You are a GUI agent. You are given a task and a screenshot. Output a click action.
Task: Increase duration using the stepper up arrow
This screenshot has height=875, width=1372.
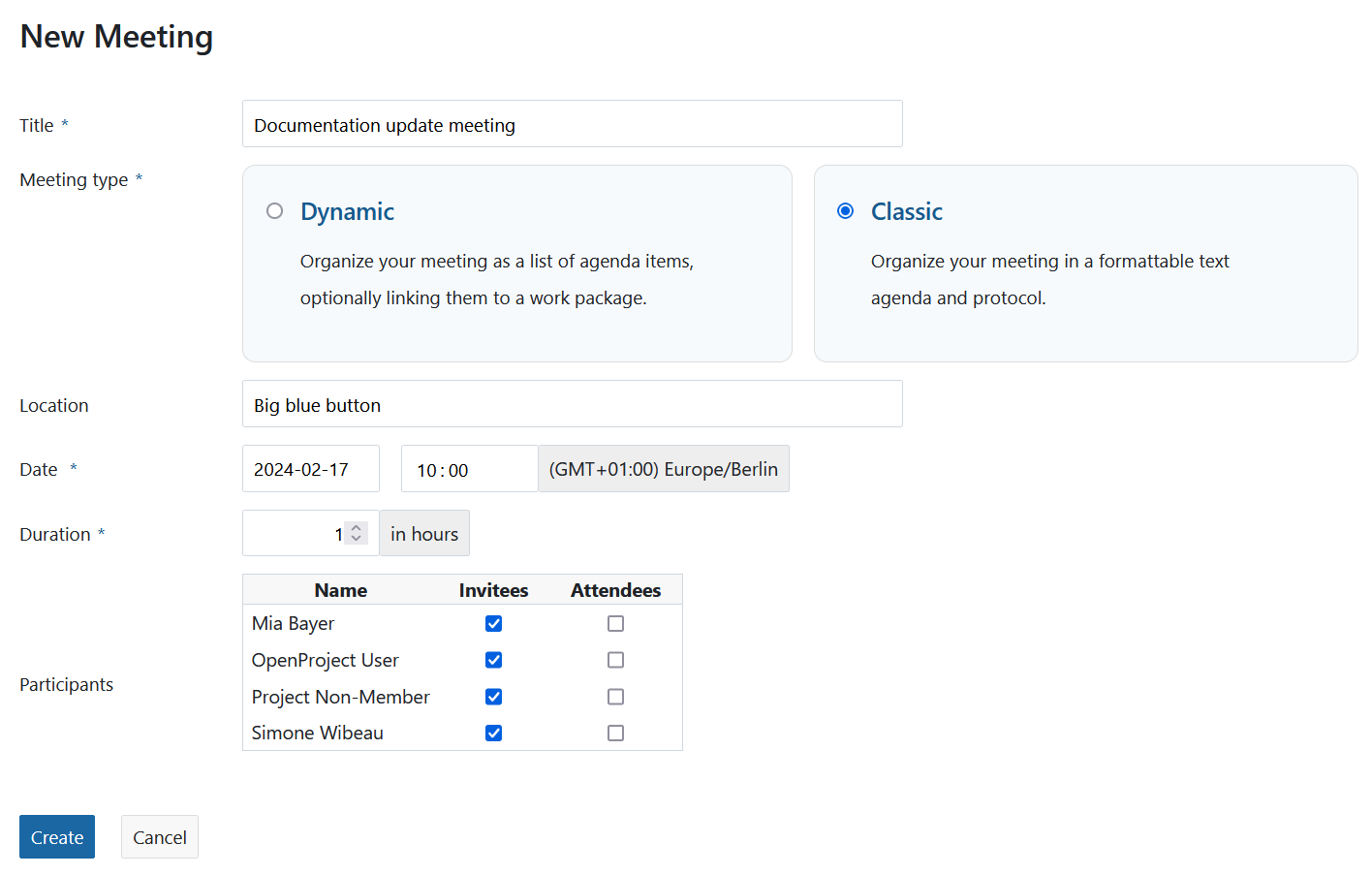357,528
